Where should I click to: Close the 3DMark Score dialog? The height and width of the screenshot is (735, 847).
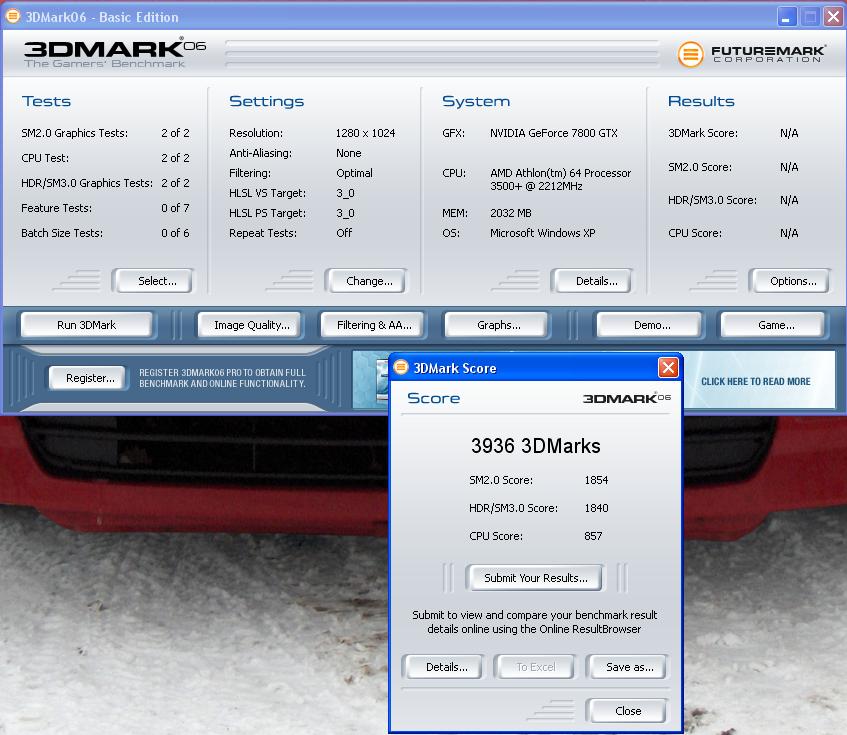[x=668, y=368]
